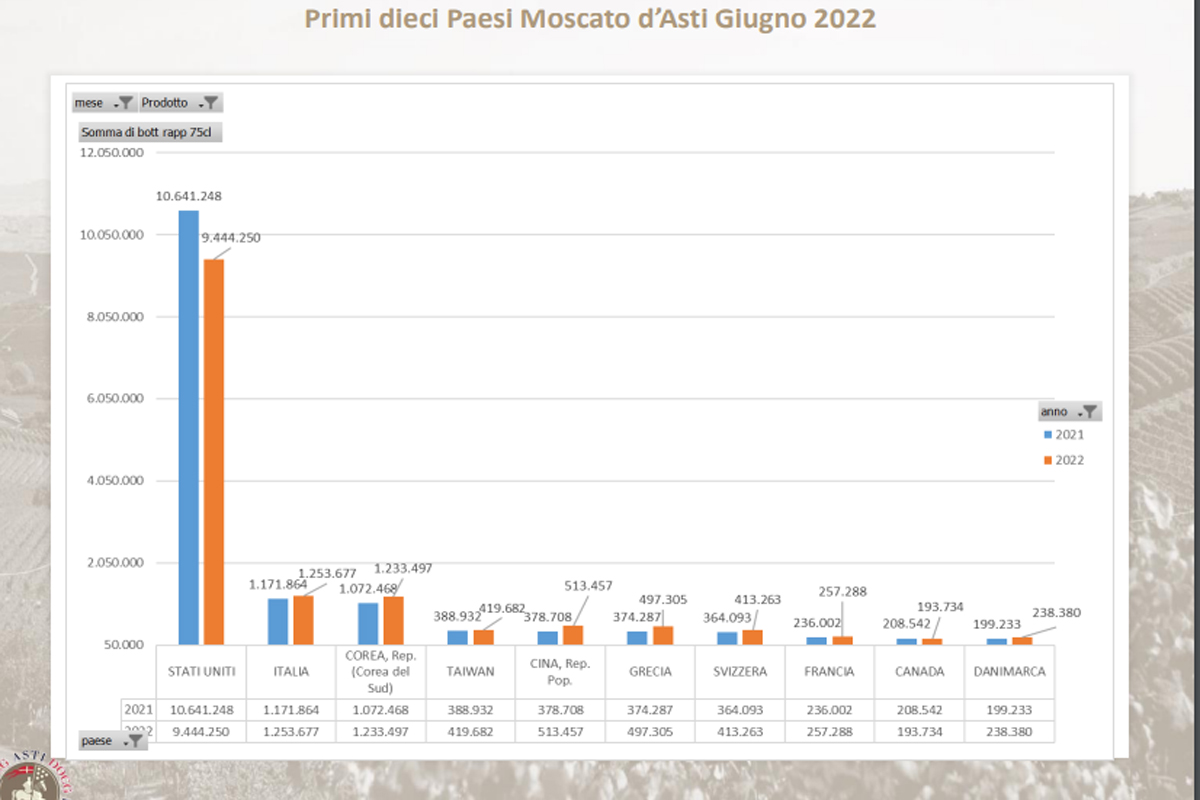Open the mese filter dropdown

pos(104,103)
